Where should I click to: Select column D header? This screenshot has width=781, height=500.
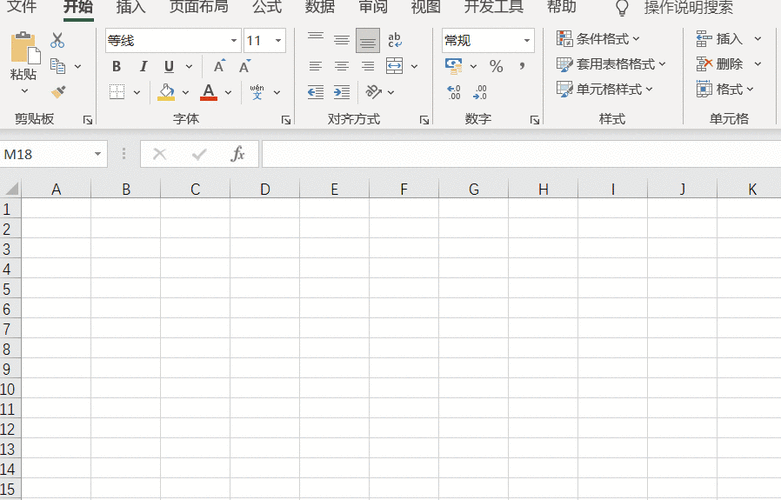click(265, 189)
